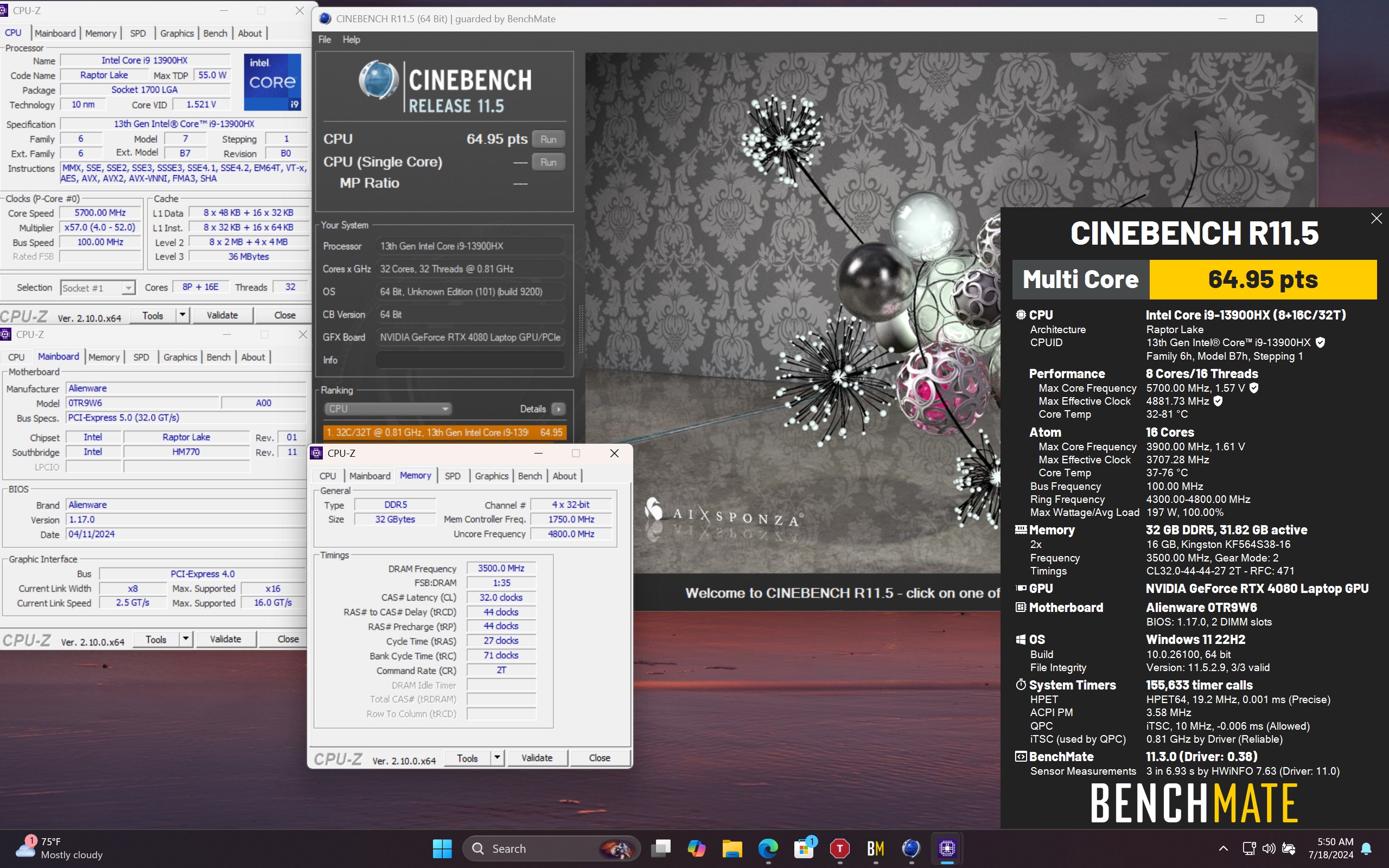Image resolution: width=1389 pixels, height=868 pixels.
Task: Open Task View on the taskbar
Action: coord(661,848)
